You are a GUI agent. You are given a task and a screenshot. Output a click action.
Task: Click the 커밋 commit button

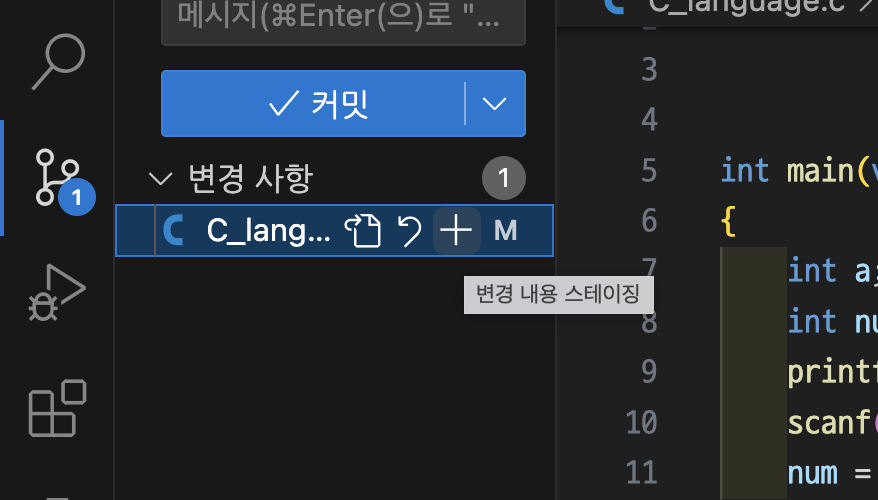coord(312,104)
